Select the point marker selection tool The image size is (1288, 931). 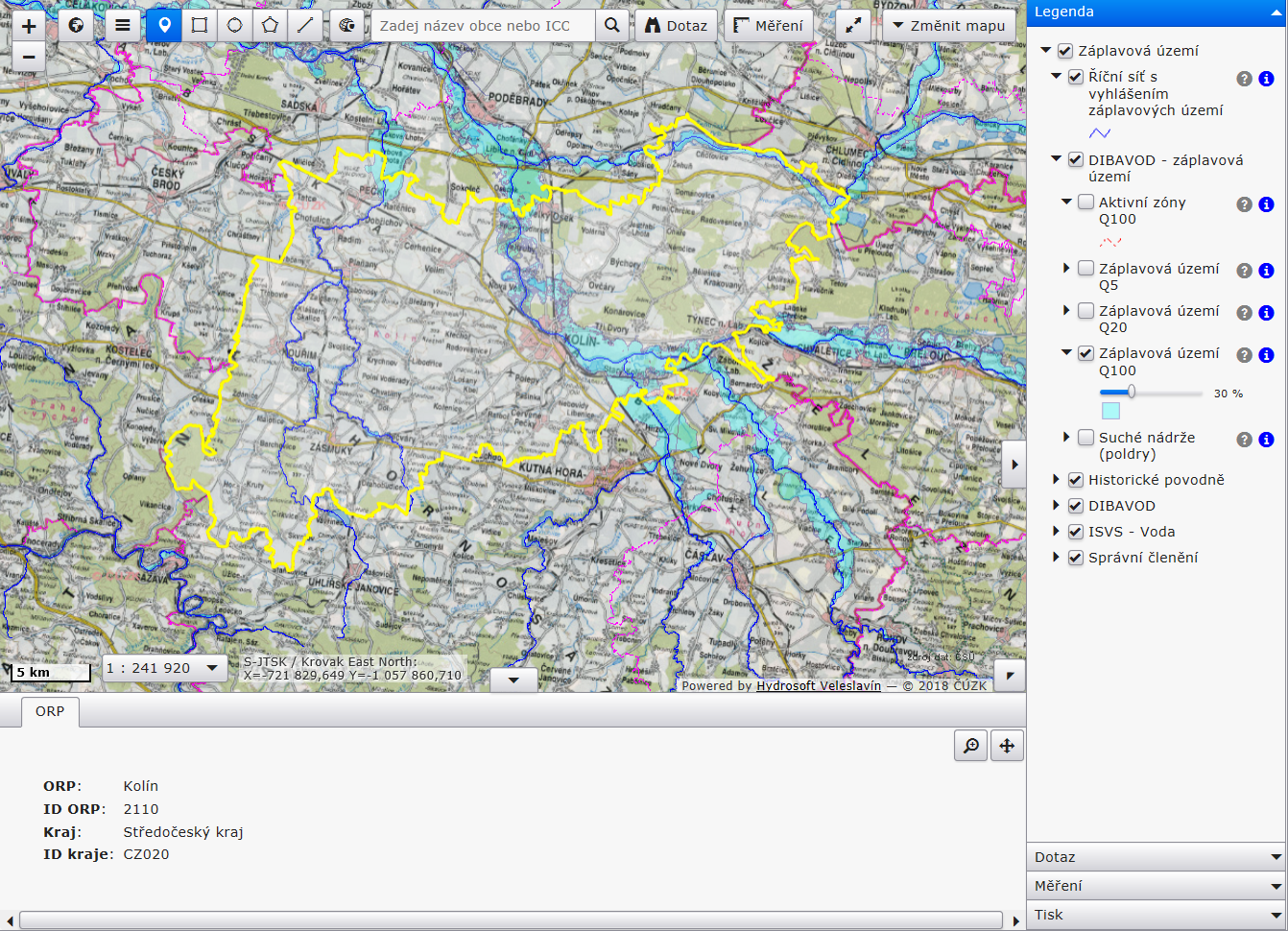click(x=164, y=26)
